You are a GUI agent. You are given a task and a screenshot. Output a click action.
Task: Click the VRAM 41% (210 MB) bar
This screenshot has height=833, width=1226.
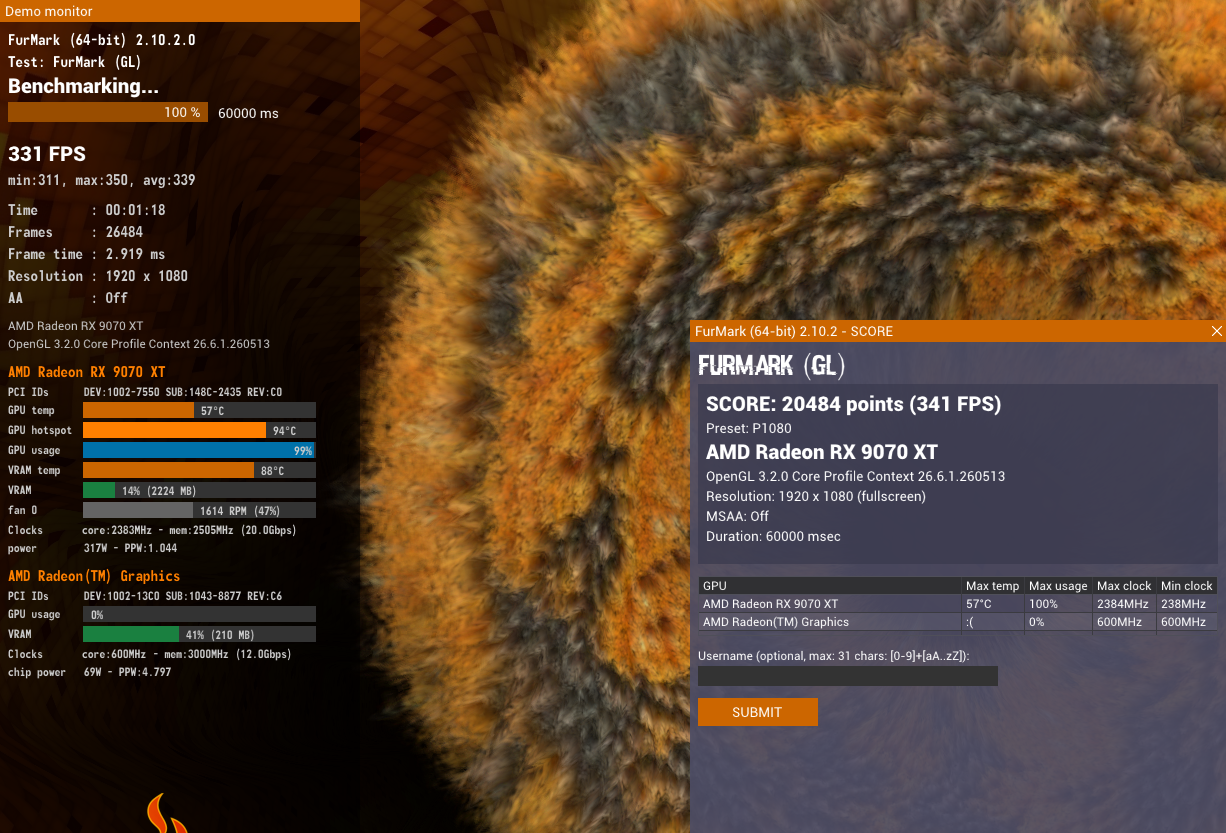point(199,634)
